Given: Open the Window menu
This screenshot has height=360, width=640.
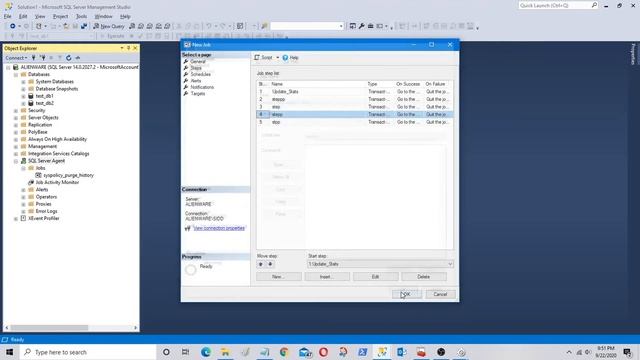Looking at the screenshot, I should point(103,16).
